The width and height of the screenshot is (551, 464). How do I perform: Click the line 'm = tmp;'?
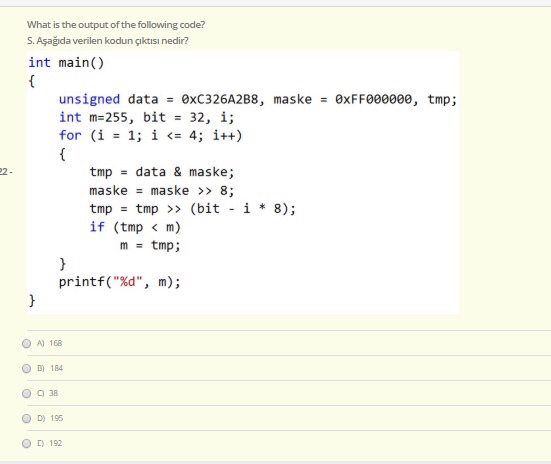pos(150,245)
